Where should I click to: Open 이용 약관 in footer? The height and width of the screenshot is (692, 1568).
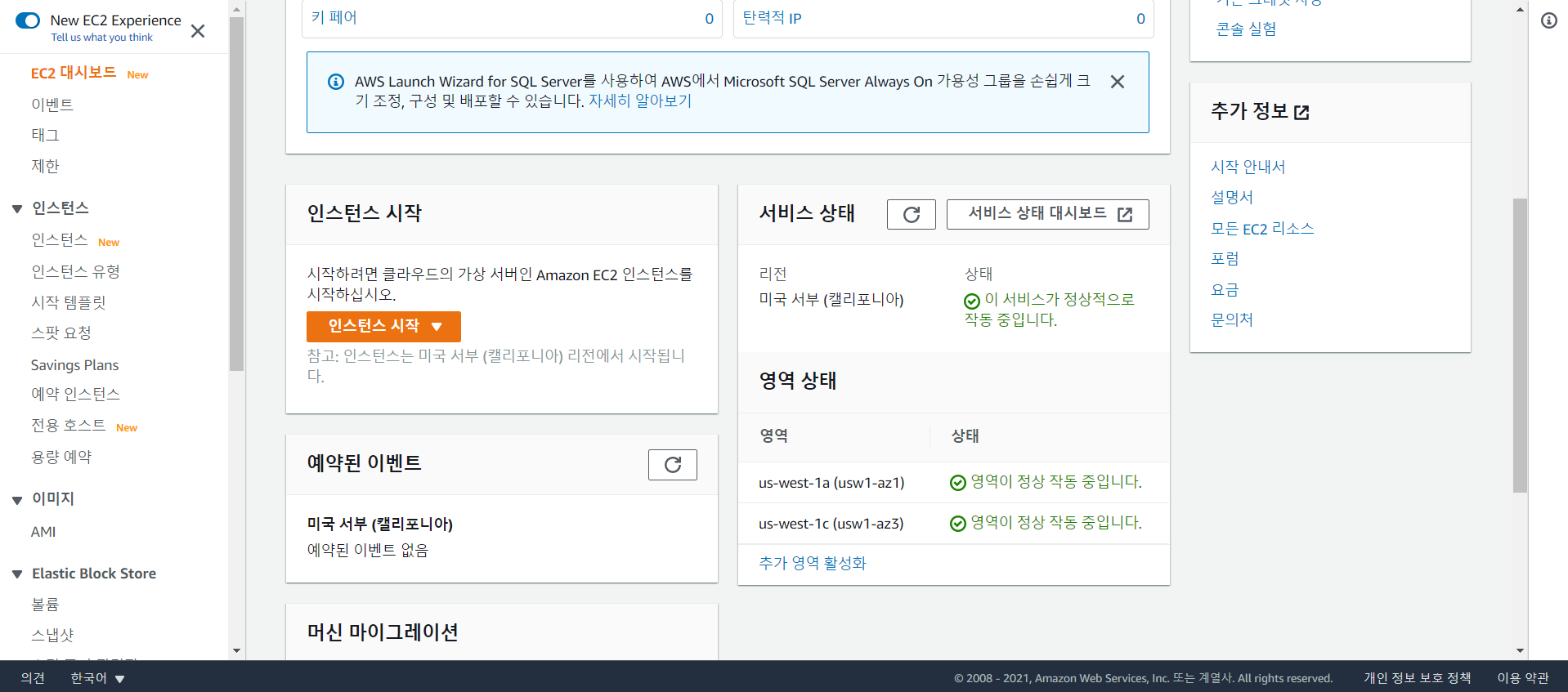coord(1523,678)
